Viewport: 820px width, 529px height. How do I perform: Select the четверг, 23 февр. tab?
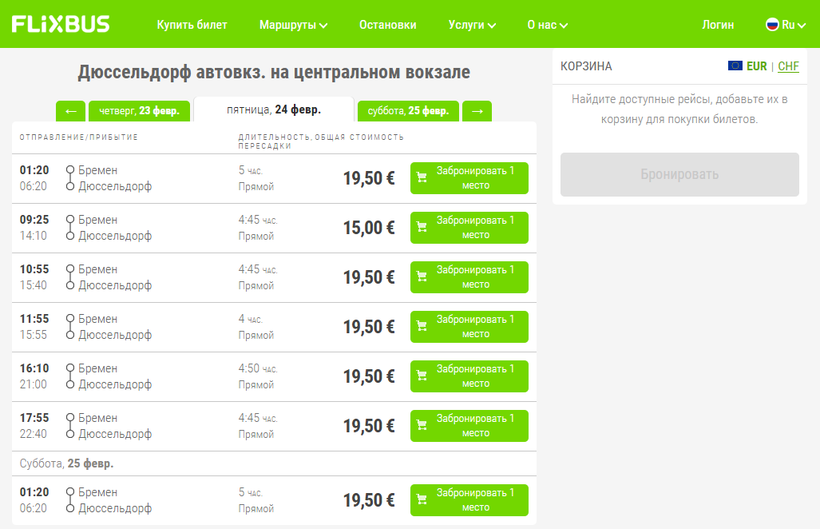139,111
